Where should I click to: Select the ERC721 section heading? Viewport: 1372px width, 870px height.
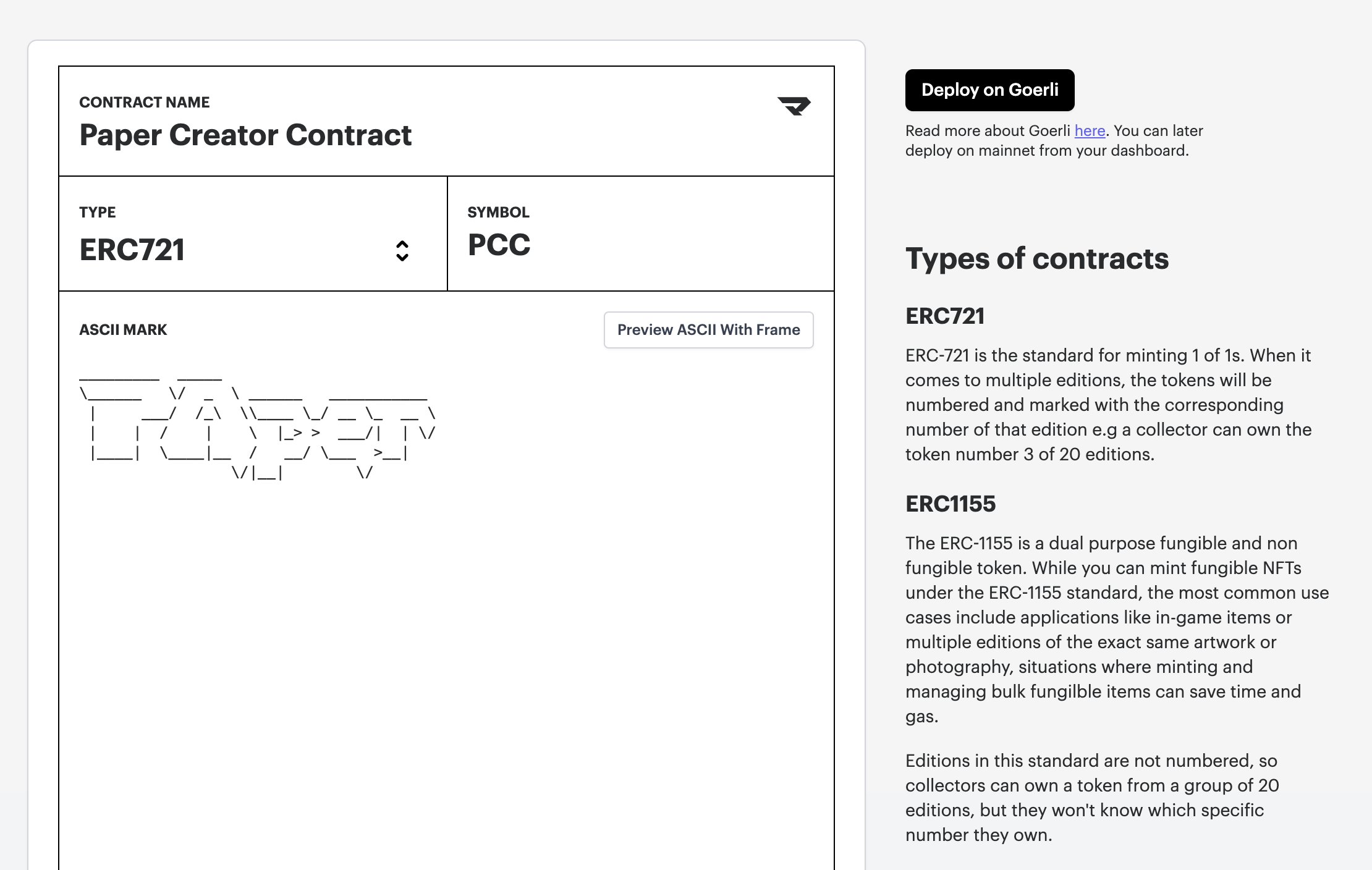point(944,316)
